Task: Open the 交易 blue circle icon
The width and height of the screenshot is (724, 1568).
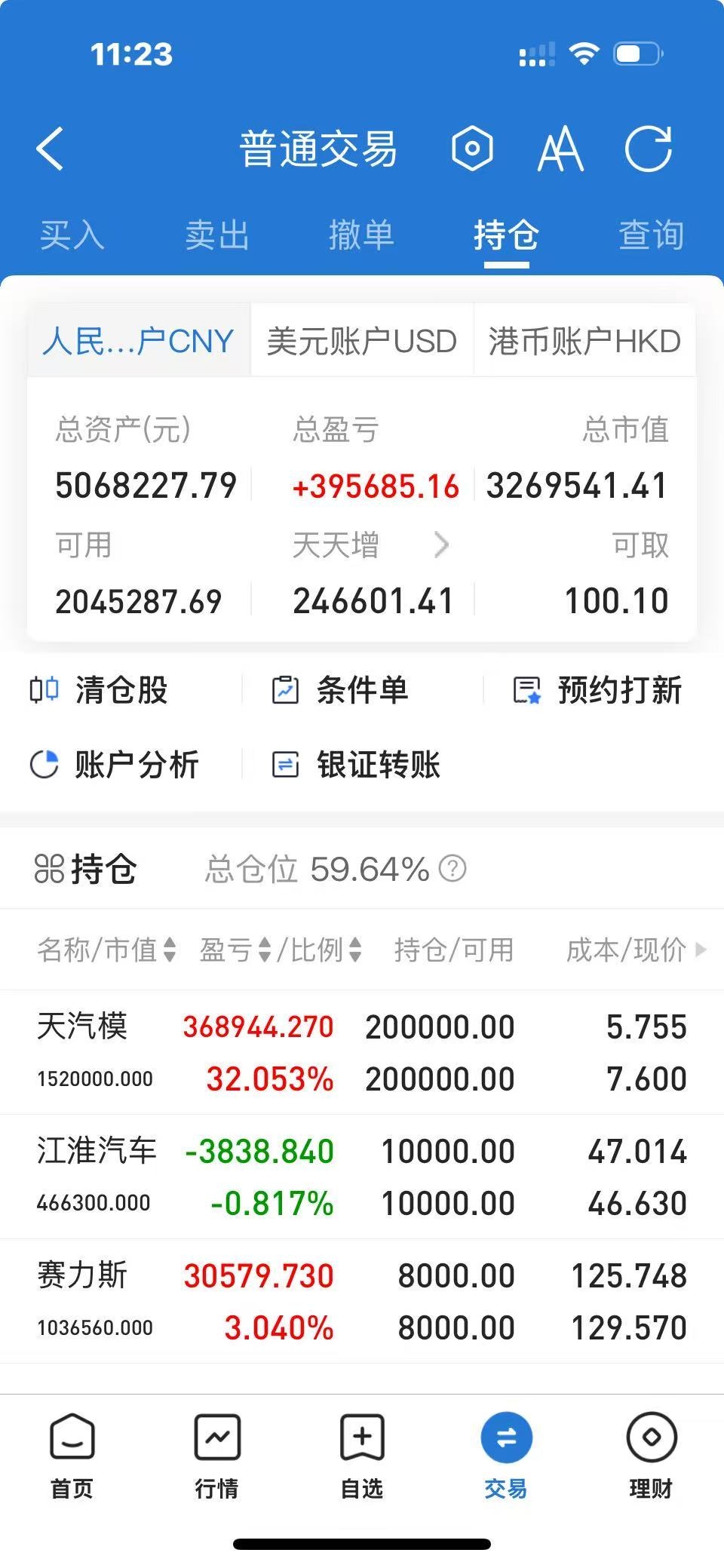Action: (x=507, y=1437)
